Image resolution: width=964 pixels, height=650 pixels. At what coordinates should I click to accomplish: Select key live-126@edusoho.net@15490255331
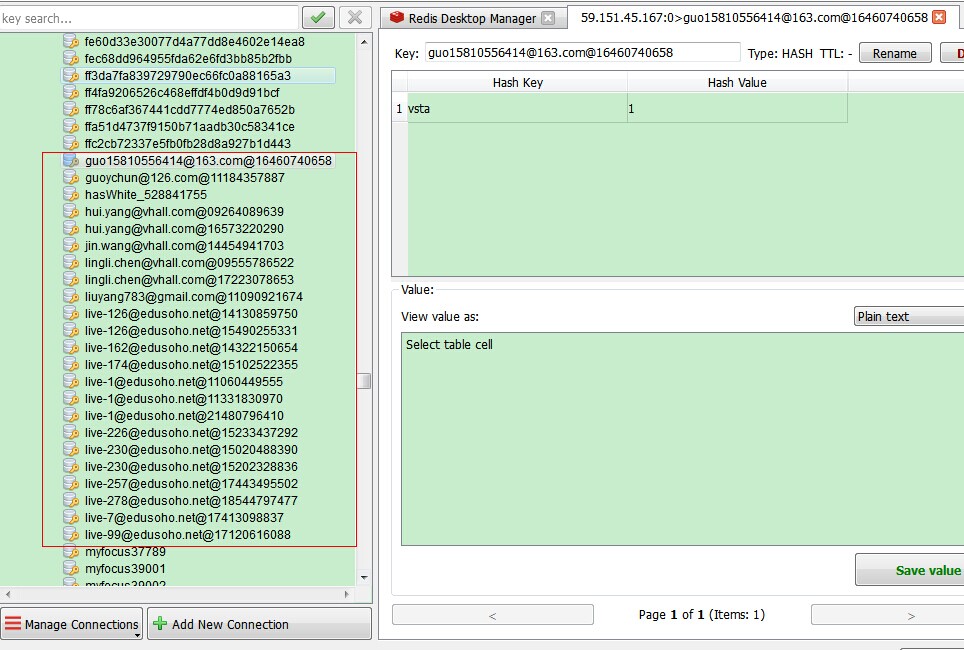pyautogui.click(x=191, y=331)
